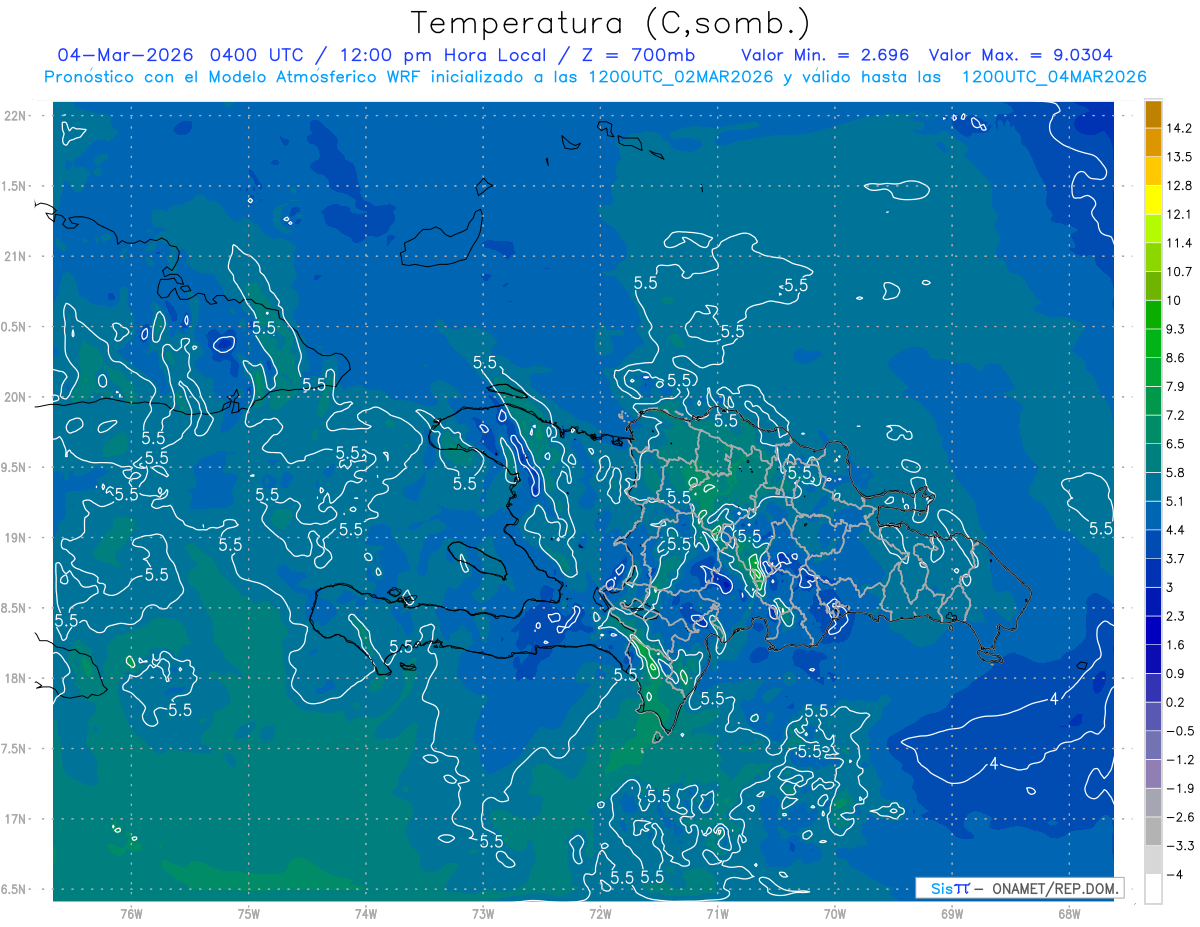Click the '76W' longitude axis label
This screenshot has width=1200, height=927.
pyautogui.click(x=131, y=914)
